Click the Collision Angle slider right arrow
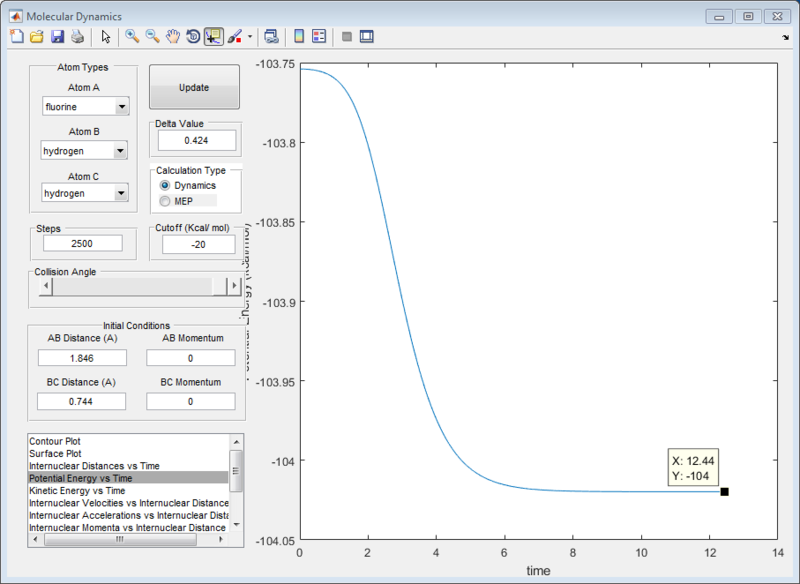This screenshot has width=800, height=584. coord(234,286)
